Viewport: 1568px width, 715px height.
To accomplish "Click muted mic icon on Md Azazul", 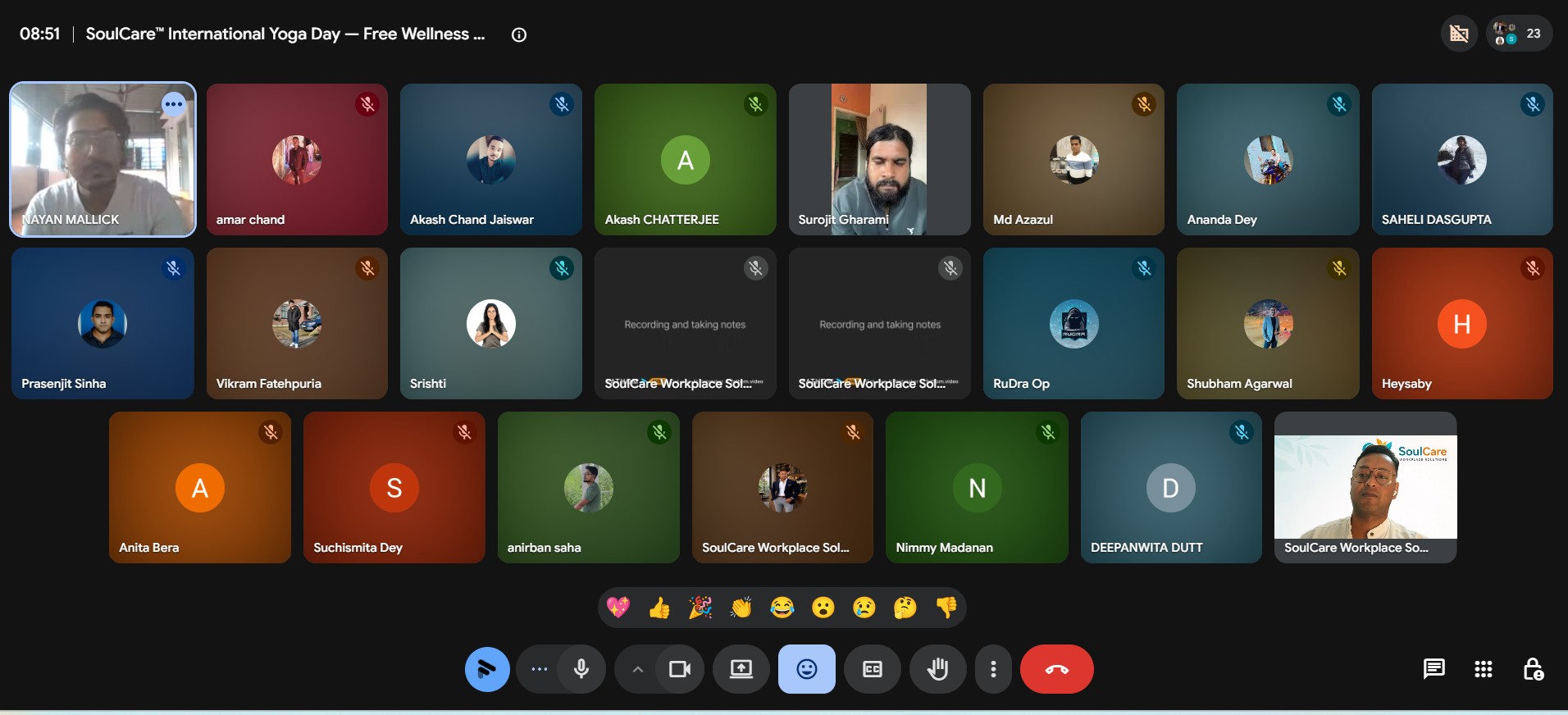I will click(1144, 104).
